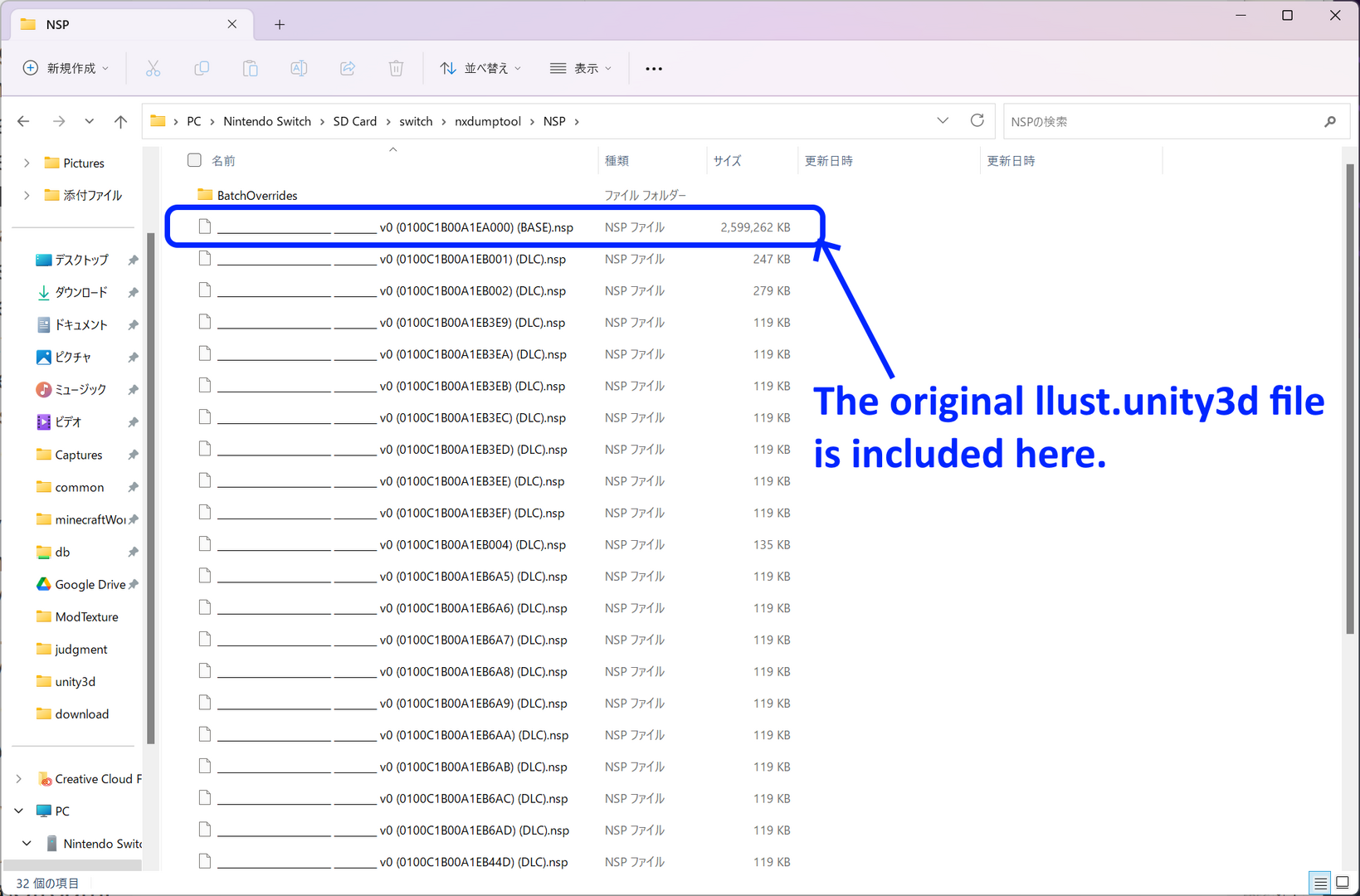Switch to details view in status bar
Screen dimensions: 1360x896
pyautogui.click(x=1320, y=883)
